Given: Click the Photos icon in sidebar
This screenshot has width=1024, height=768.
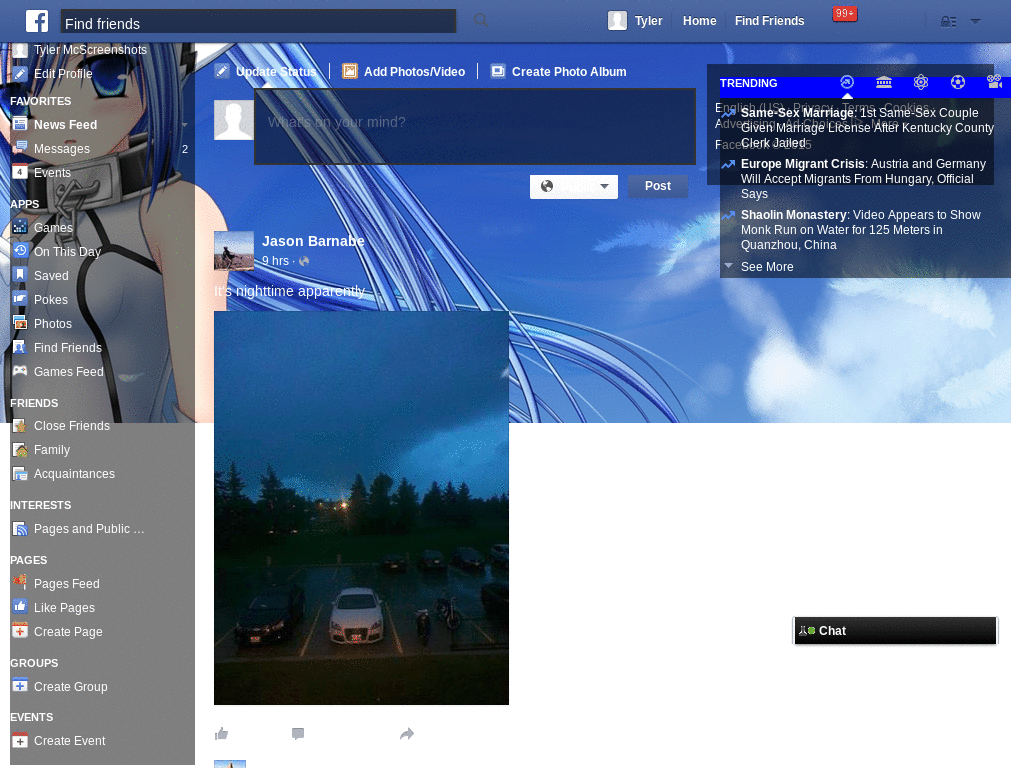Looking at the screenshot, I should point(20,323).
